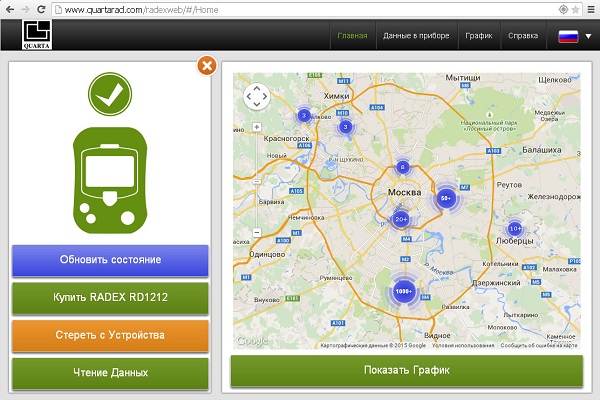Zoom in on the map
Image resolution: width=600 pixels, height=400 pixels.
point(257,128)
